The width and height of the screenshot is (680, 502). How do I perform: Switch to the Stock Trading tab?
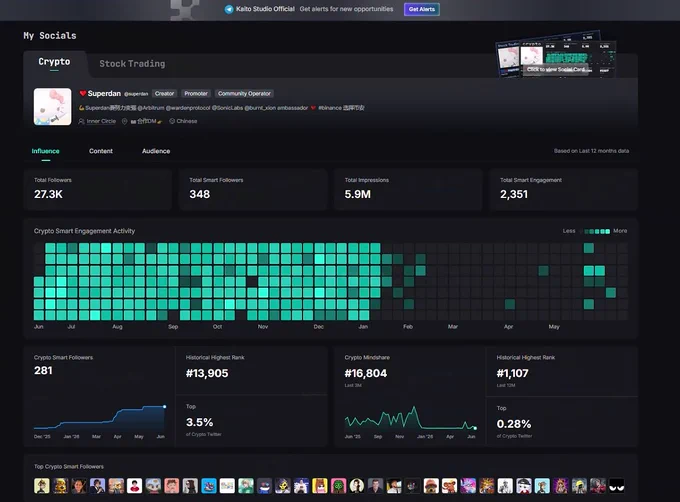click(132, 64)
